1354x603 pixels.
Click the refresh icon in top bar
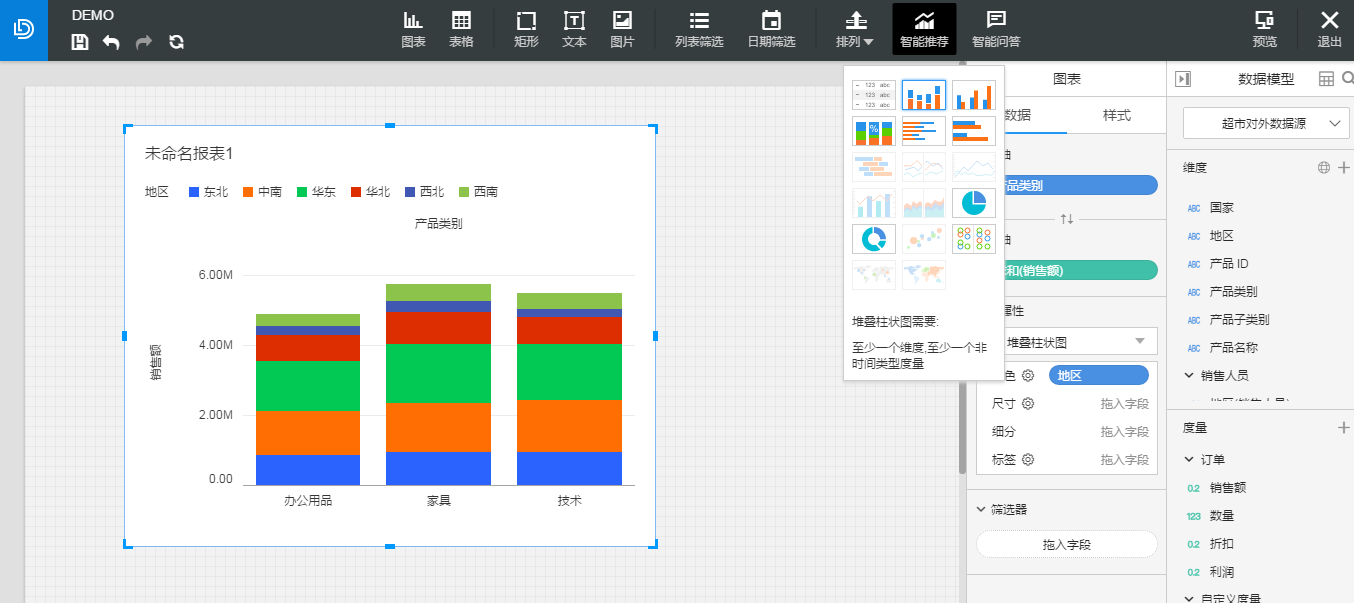point(176,42)
